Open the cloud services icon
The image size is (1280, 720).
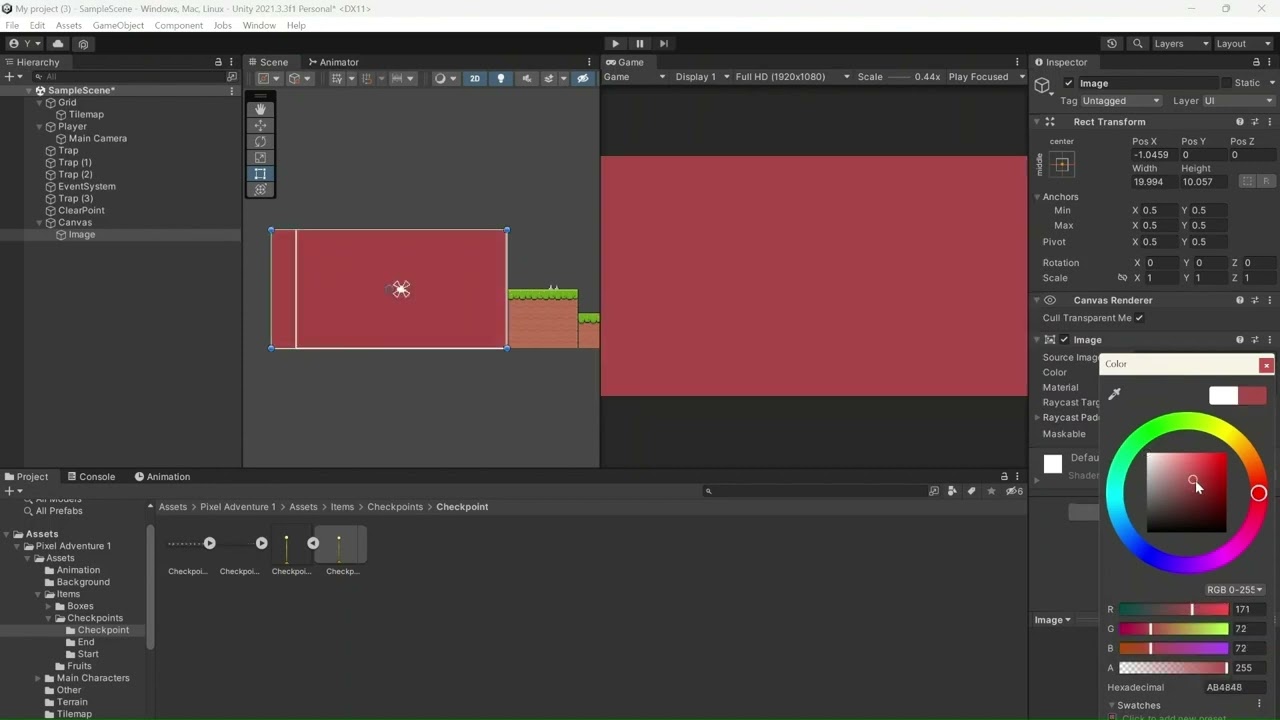pos(58,44)
